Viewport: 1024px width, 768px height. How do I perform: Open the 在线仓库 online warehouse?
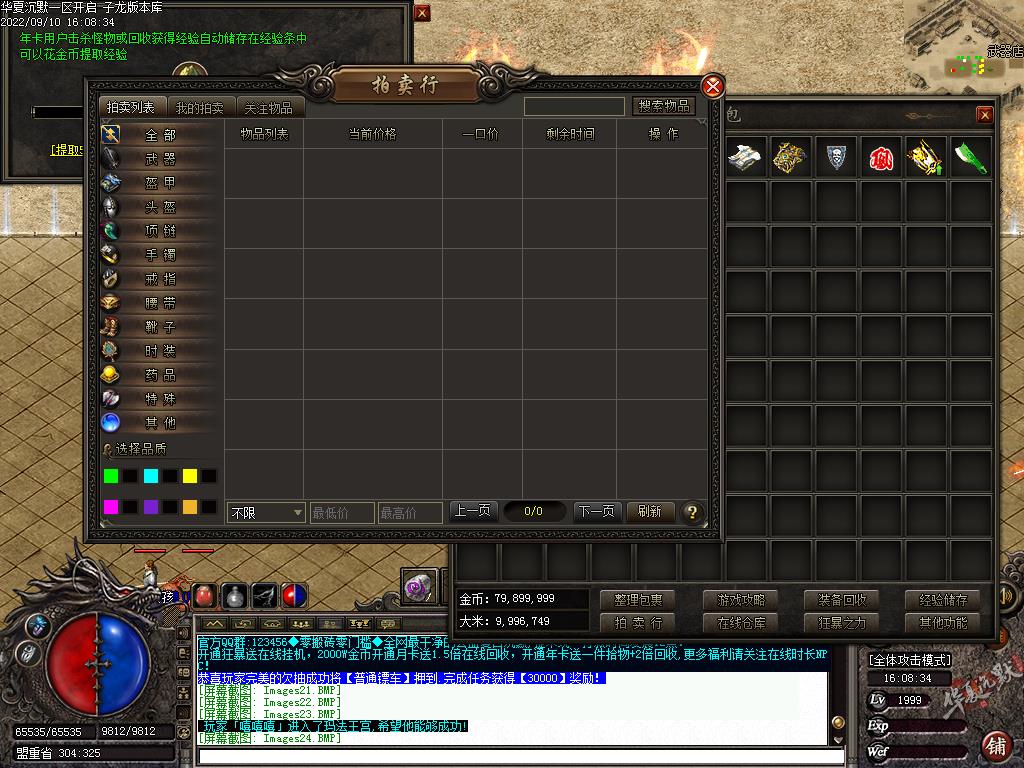point(741,623)
